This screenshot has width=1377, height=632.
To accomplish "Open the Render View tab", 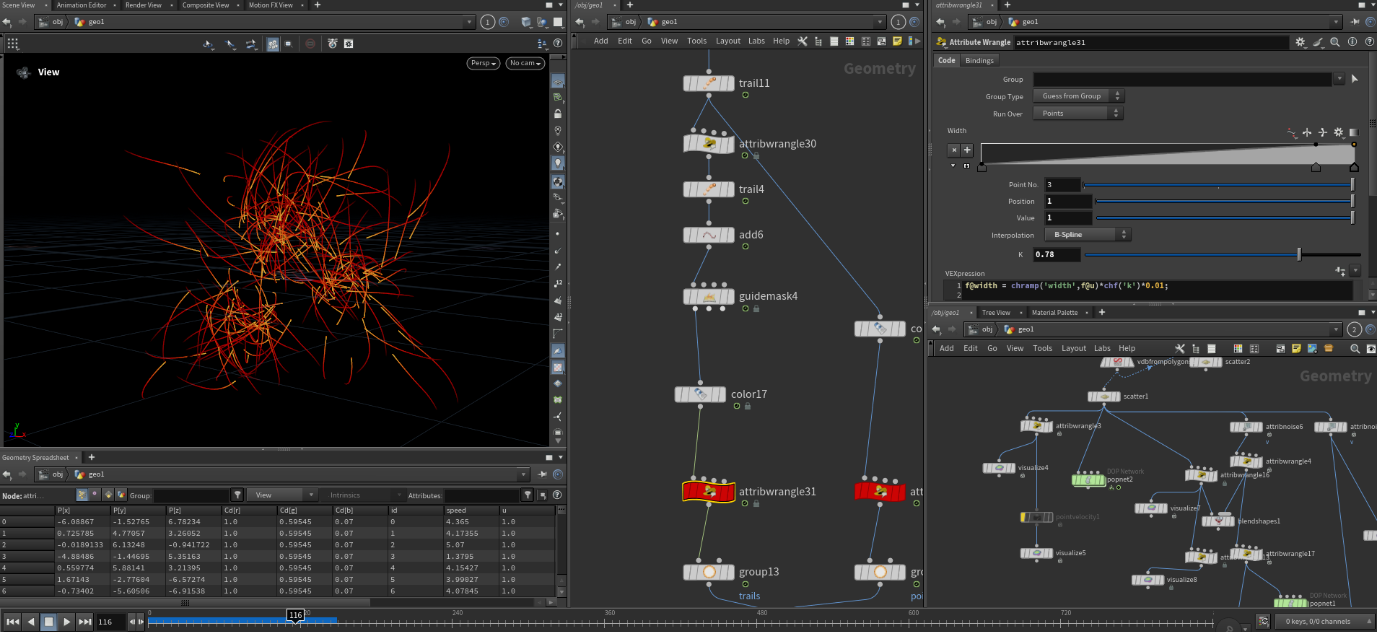I will click(x=143, y=5).
